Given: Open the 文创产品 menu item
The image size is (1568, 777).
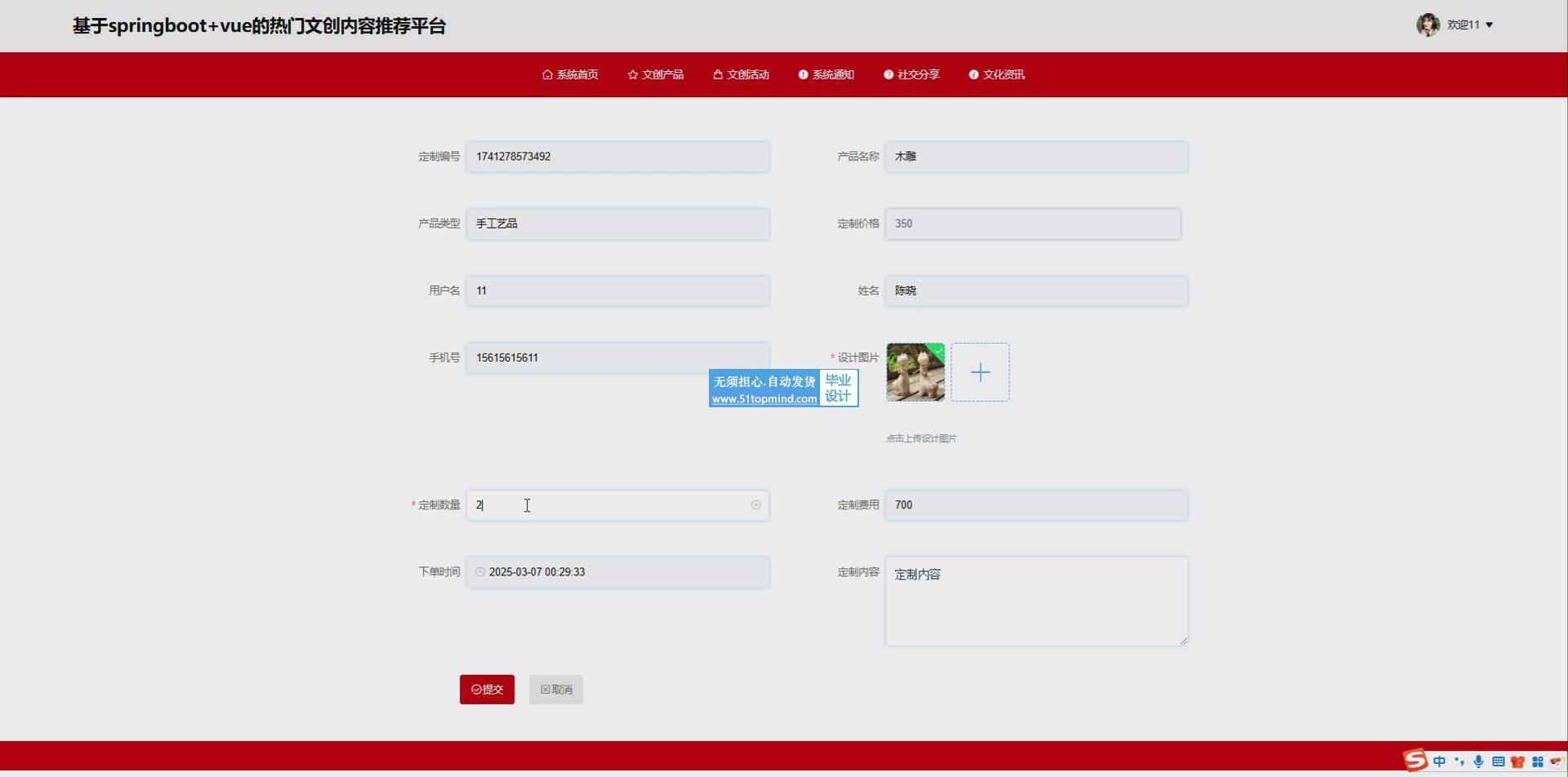Looking at the screenshot, I should (x=656, y=74).
